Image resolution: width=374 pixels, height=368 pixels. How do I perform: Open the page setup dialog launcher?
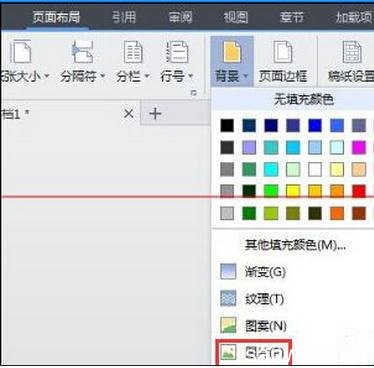193,93
